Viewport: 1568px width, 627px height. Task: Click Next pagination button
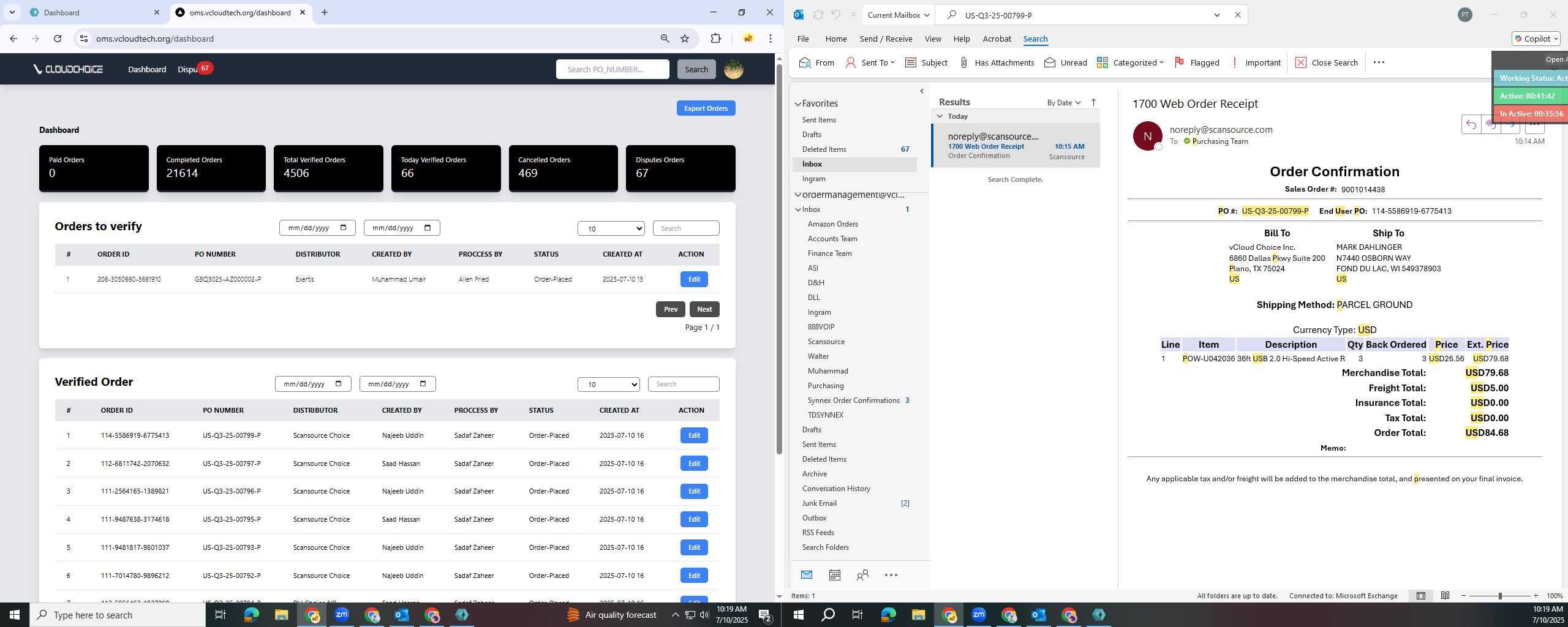click(x=704, y=309)
